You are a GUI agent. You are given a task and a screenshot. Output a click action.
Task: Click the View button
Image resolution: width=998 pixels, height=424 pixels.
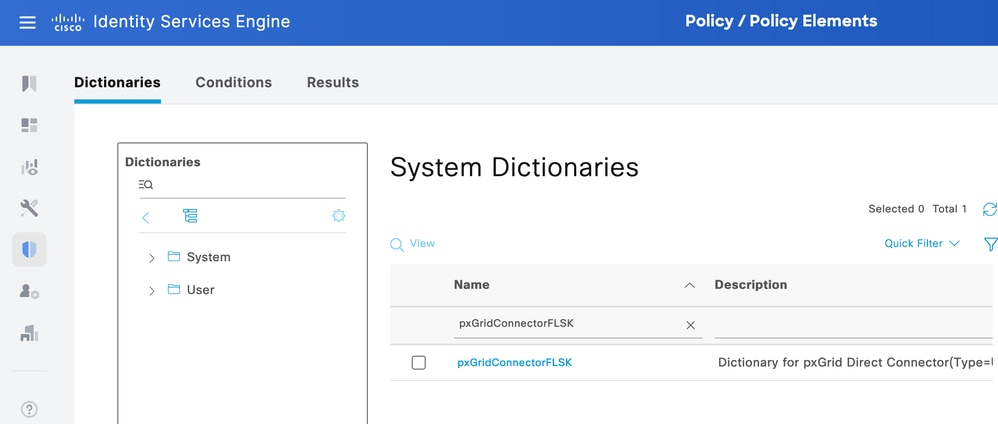click(412, 244)
